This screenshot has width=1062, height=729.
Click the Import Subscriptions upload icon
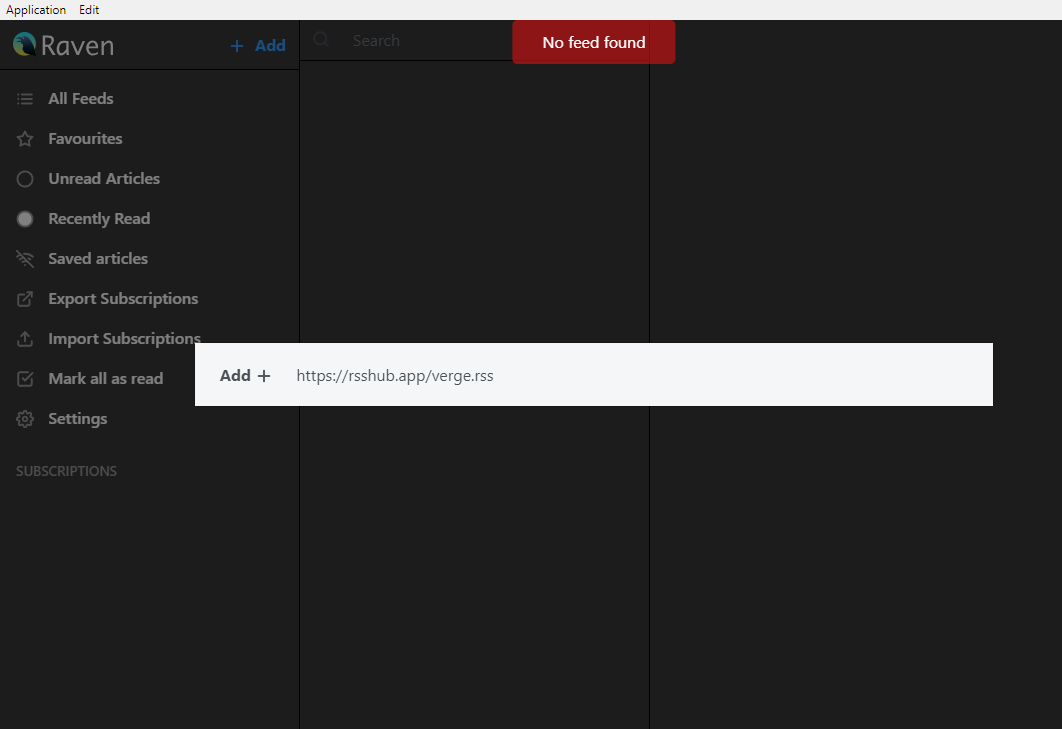pos(24,338)
